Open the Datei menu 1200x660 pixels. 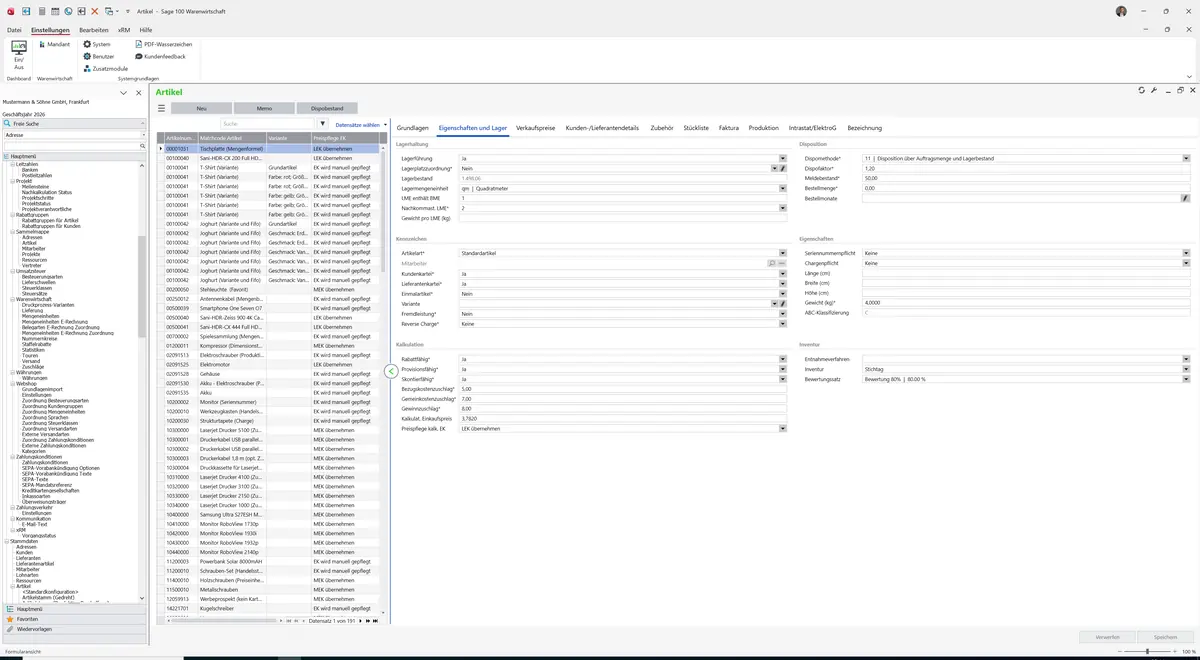coord(14,30)
